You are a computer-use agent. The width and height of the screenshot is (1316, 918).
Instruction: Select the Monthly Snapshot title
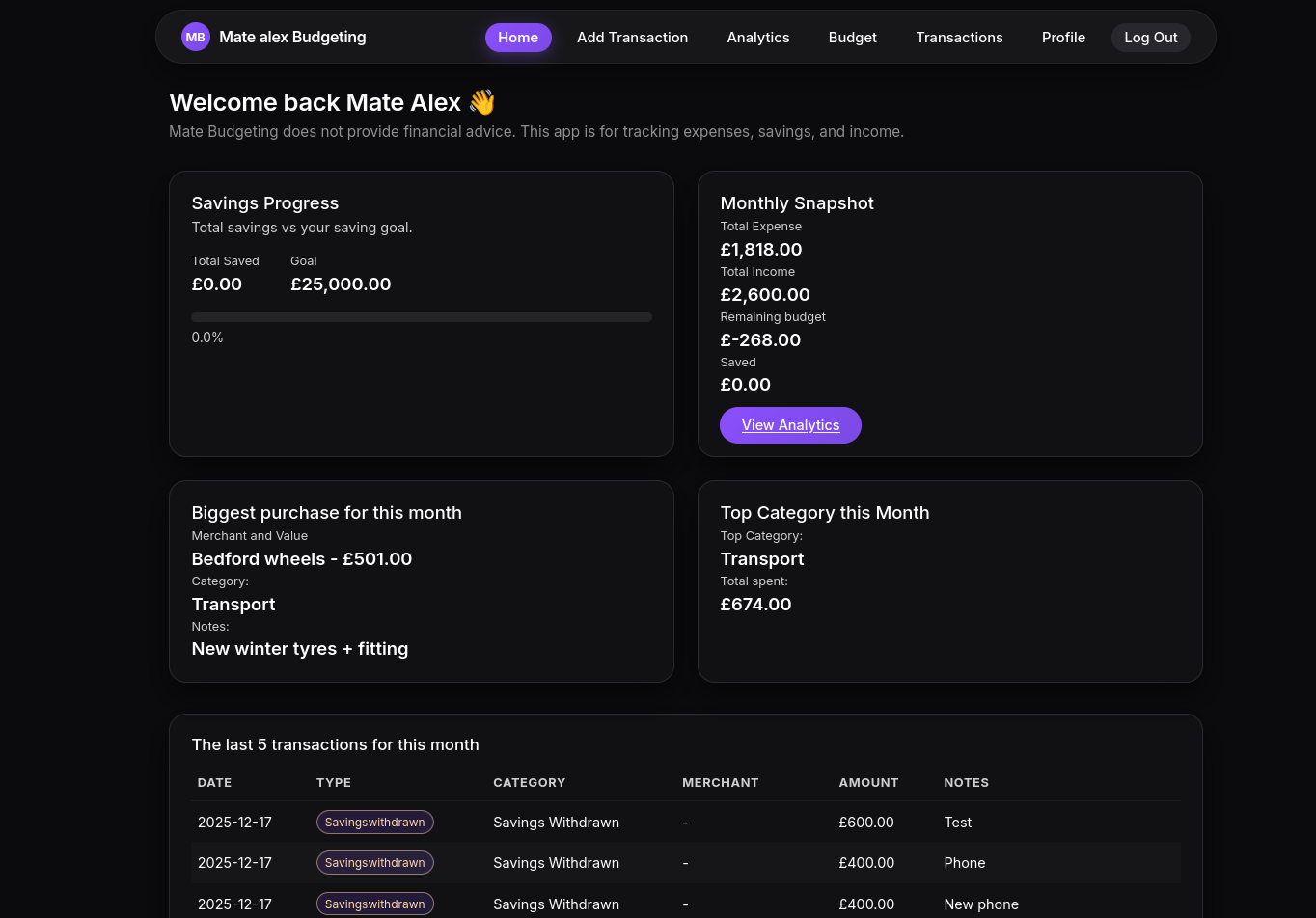click(x=797, y=203)
